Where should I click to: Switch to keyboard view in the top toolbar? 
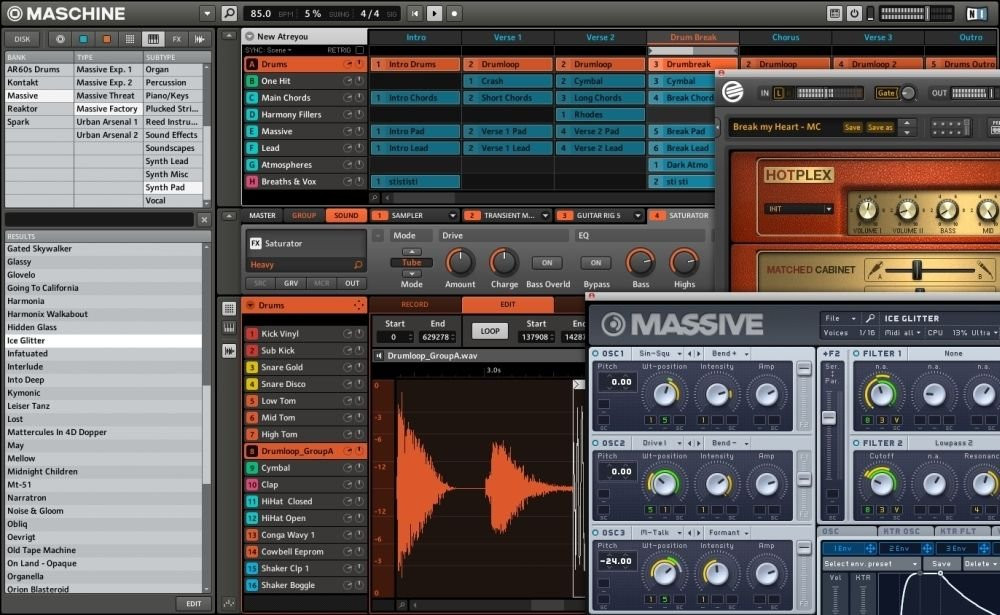tap(155, 39)
